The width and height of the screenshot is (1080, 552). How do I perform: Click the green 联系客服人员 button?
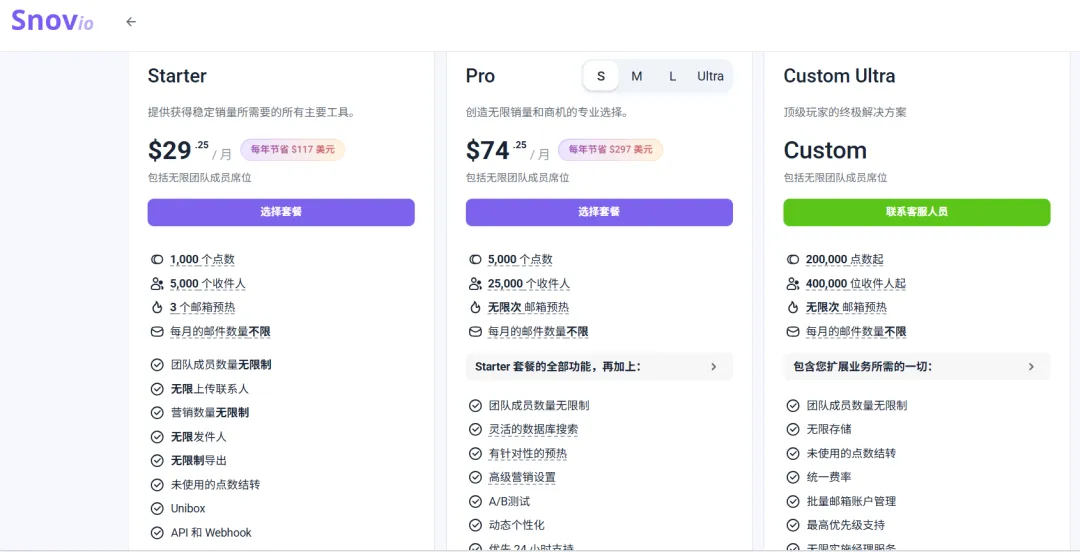click(x=917, y=212)
